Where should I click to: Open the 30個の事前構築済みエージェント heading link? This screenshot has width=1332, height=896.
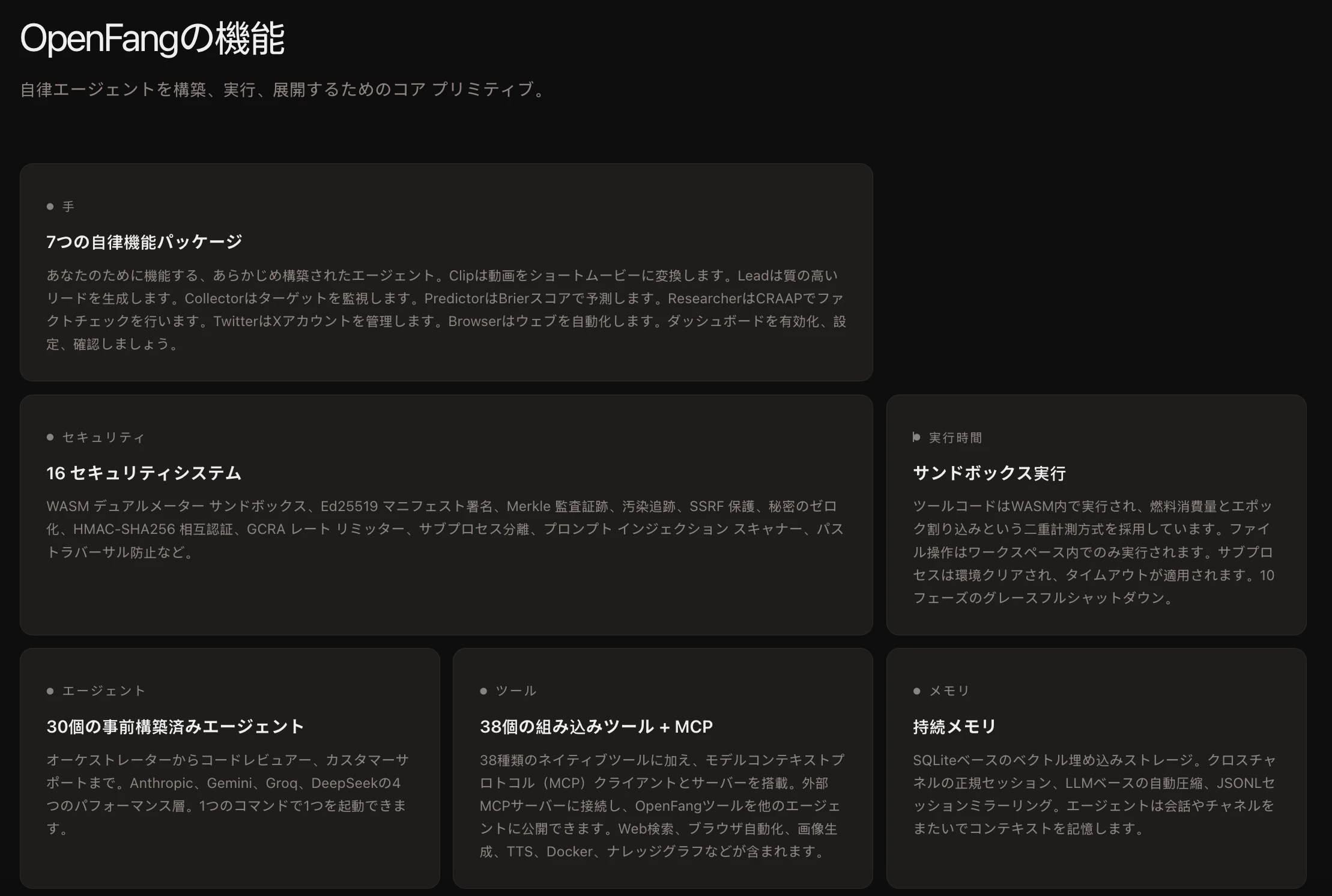(175, 727)
